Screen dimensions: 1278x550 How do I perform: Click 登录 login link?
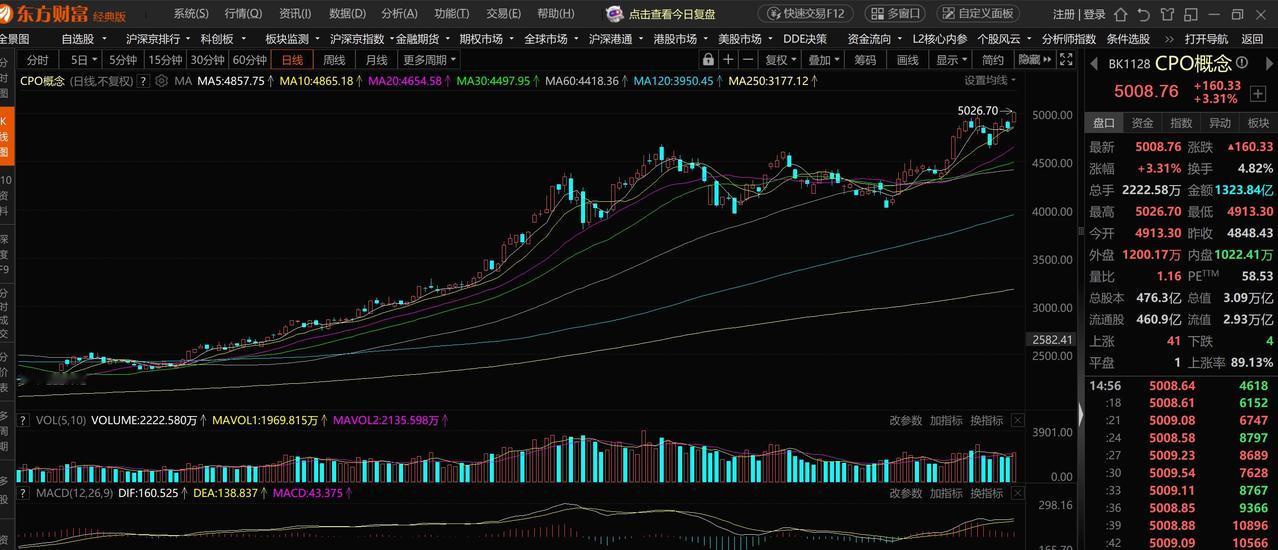[x=1095, y=14]
